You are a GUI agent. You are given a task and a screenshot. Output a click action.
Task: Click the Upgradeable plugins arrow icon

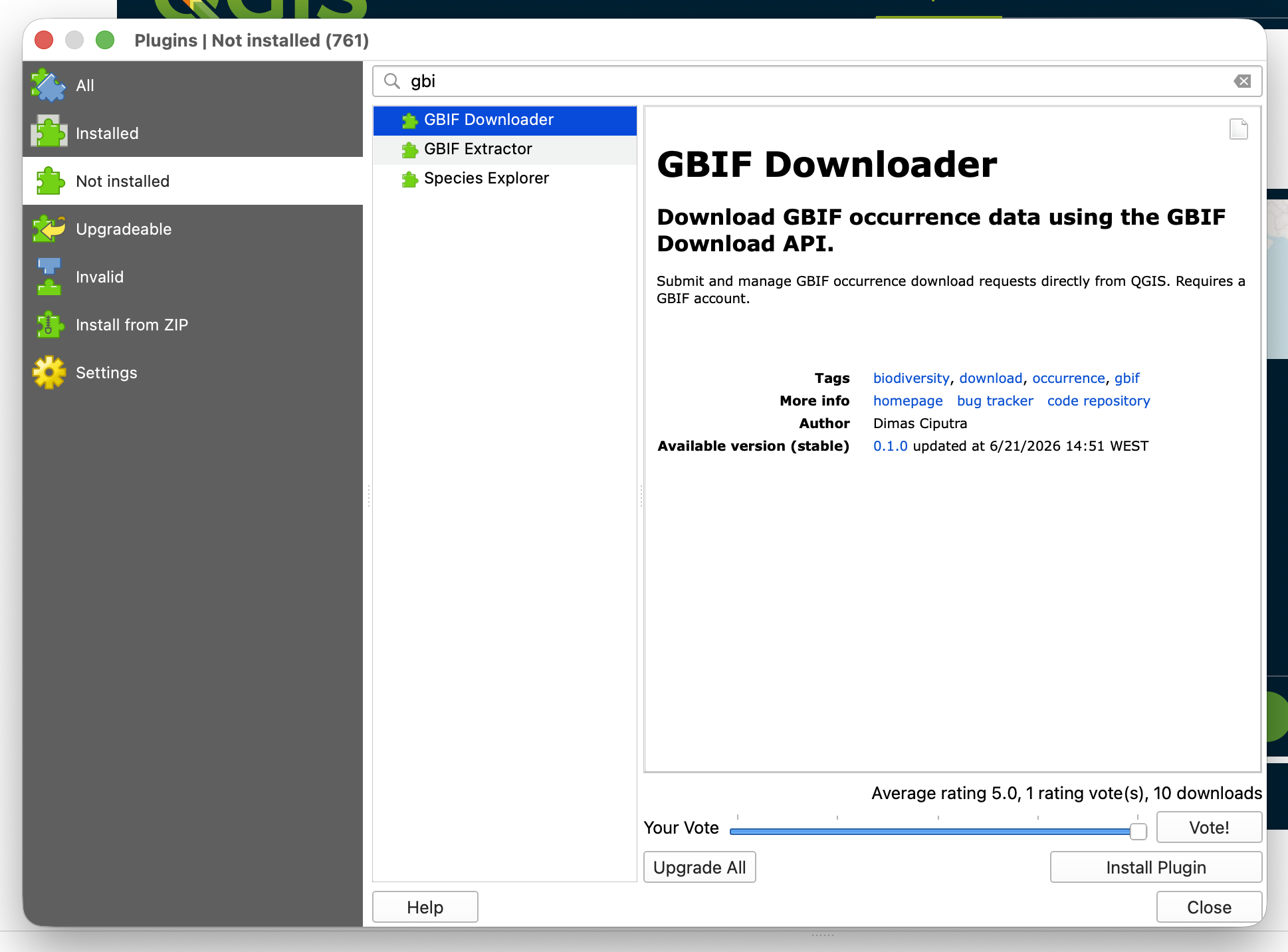[x=49, y=229]
